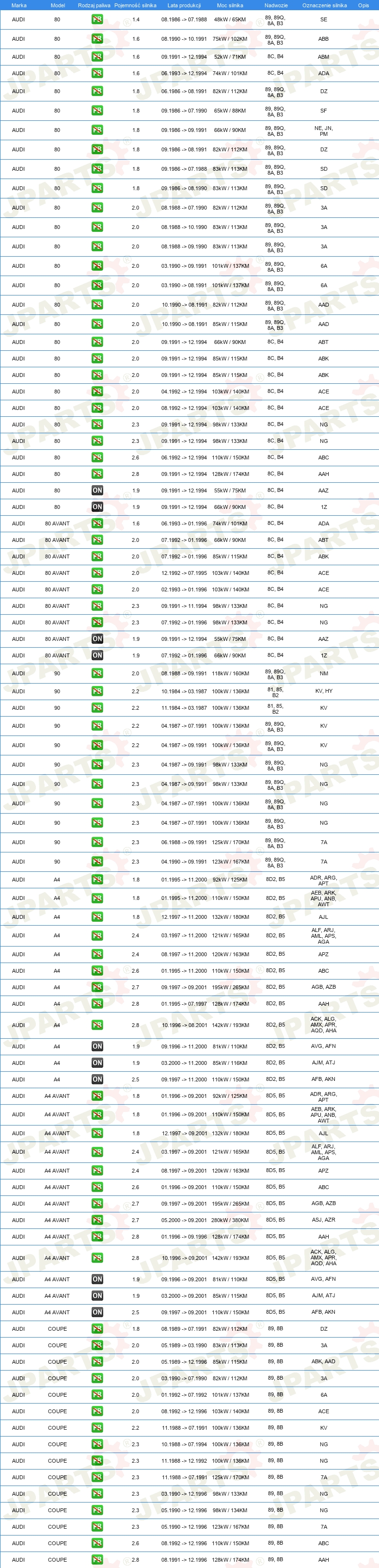Click petrol icon in Audi 80 2.8 AAH row
Image resolution: width=379 pixels, height=1568 pixels.
pyautogui.click(x=97, y=474)
